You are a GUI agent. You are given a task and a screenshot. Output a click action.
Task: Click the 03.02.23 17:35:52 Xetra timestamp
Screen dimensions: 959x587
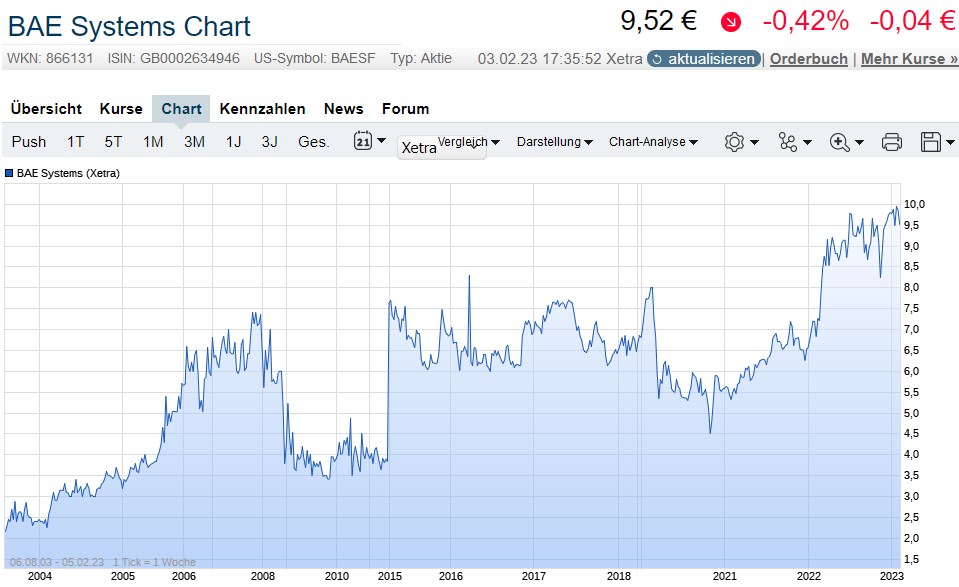point(560,59)
